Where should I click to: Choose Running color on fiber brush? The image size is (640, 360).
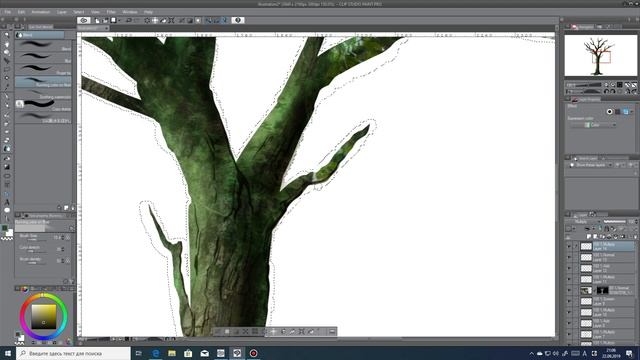pyautogui.click(x=43, y=82)
